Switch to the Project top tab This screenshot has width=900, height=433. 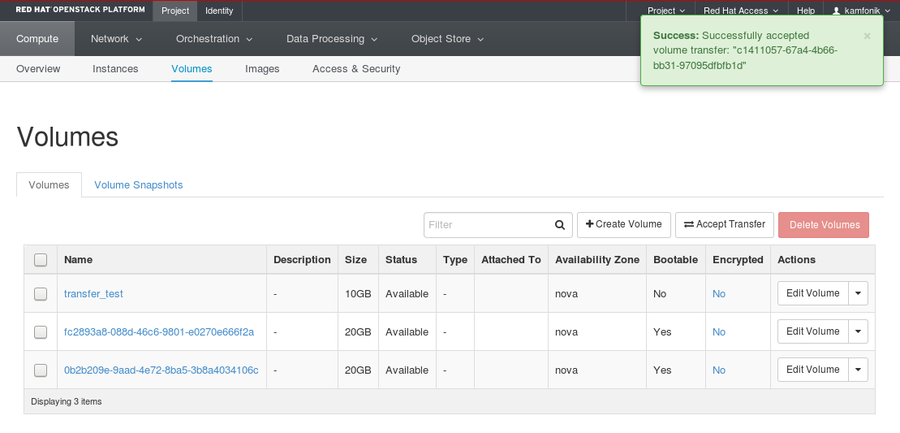tap(175, 11)
